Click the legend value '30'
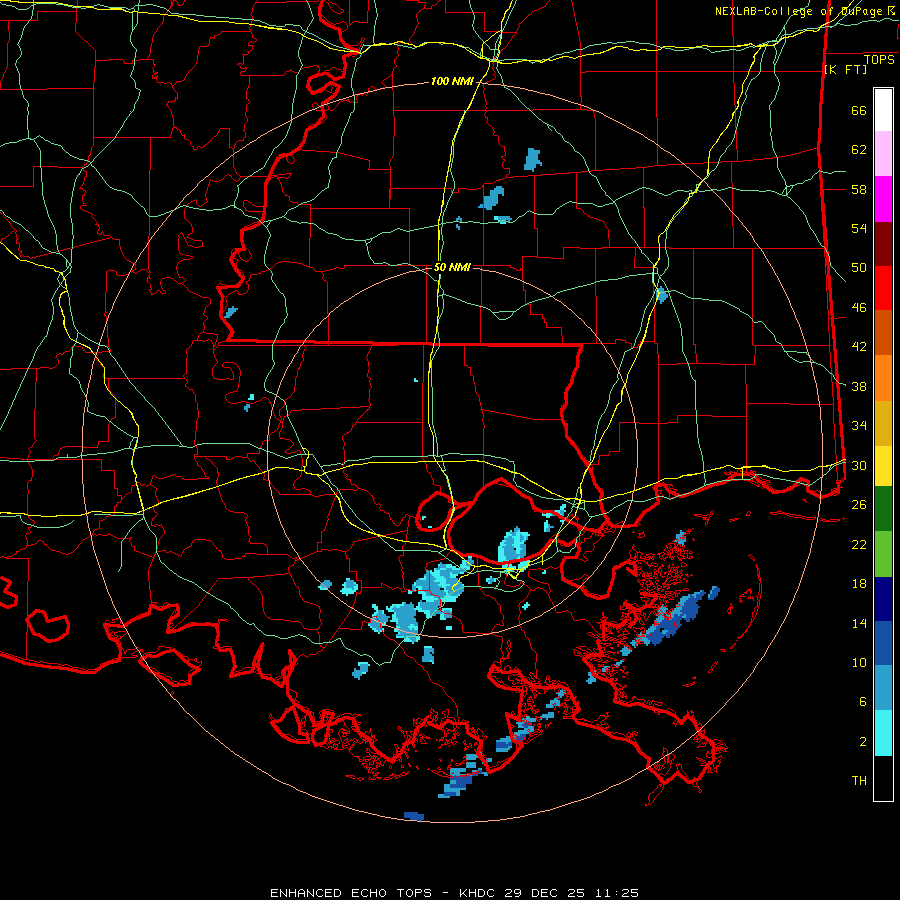The image size is (900, 900). 859,465
